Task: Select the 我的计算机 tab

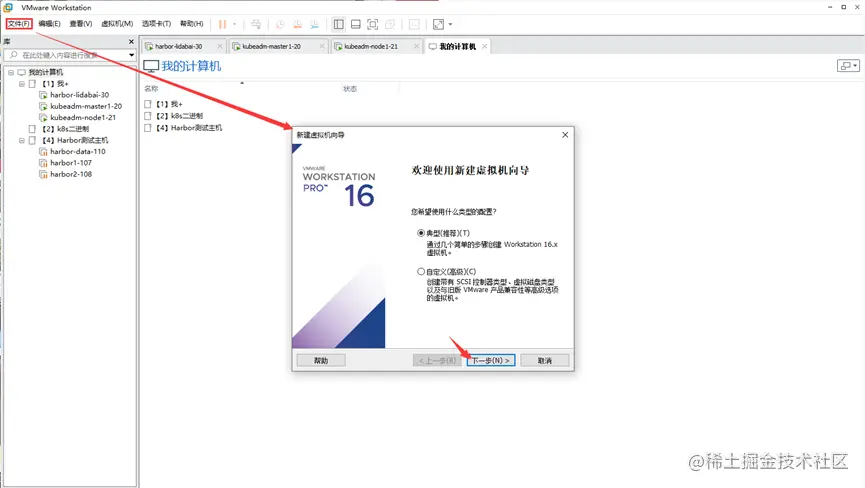Action: point(457,46)
